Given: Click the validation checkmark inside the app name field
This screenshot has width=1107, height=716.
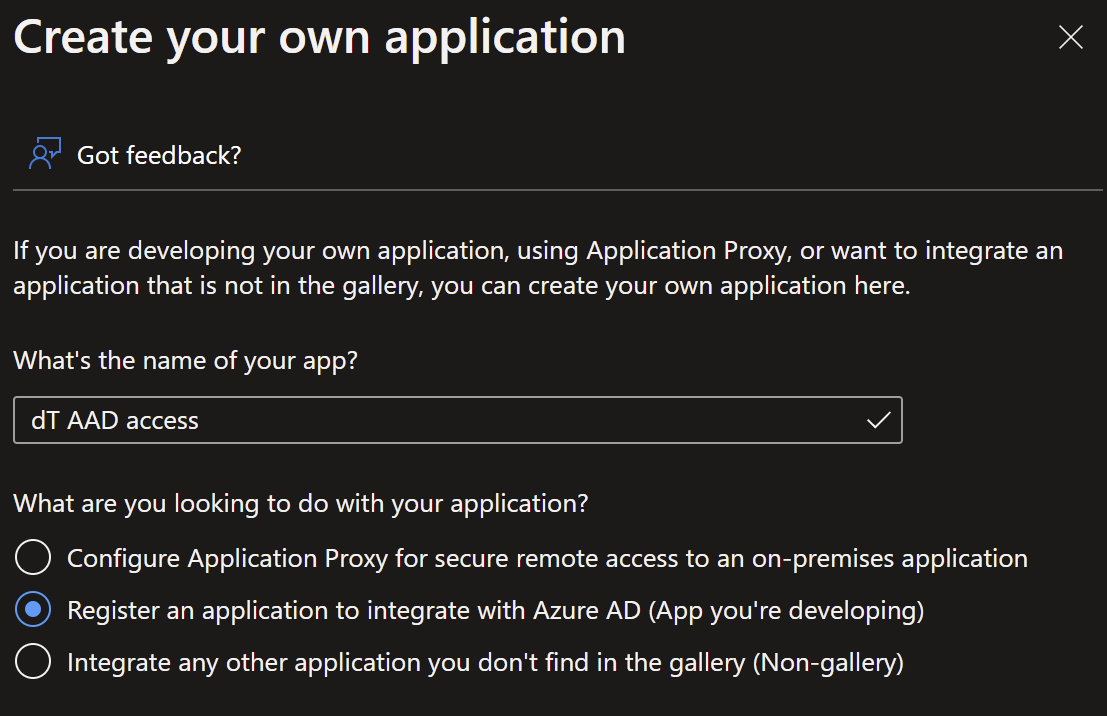Looking at the screenshot, I should coord(878,420).
